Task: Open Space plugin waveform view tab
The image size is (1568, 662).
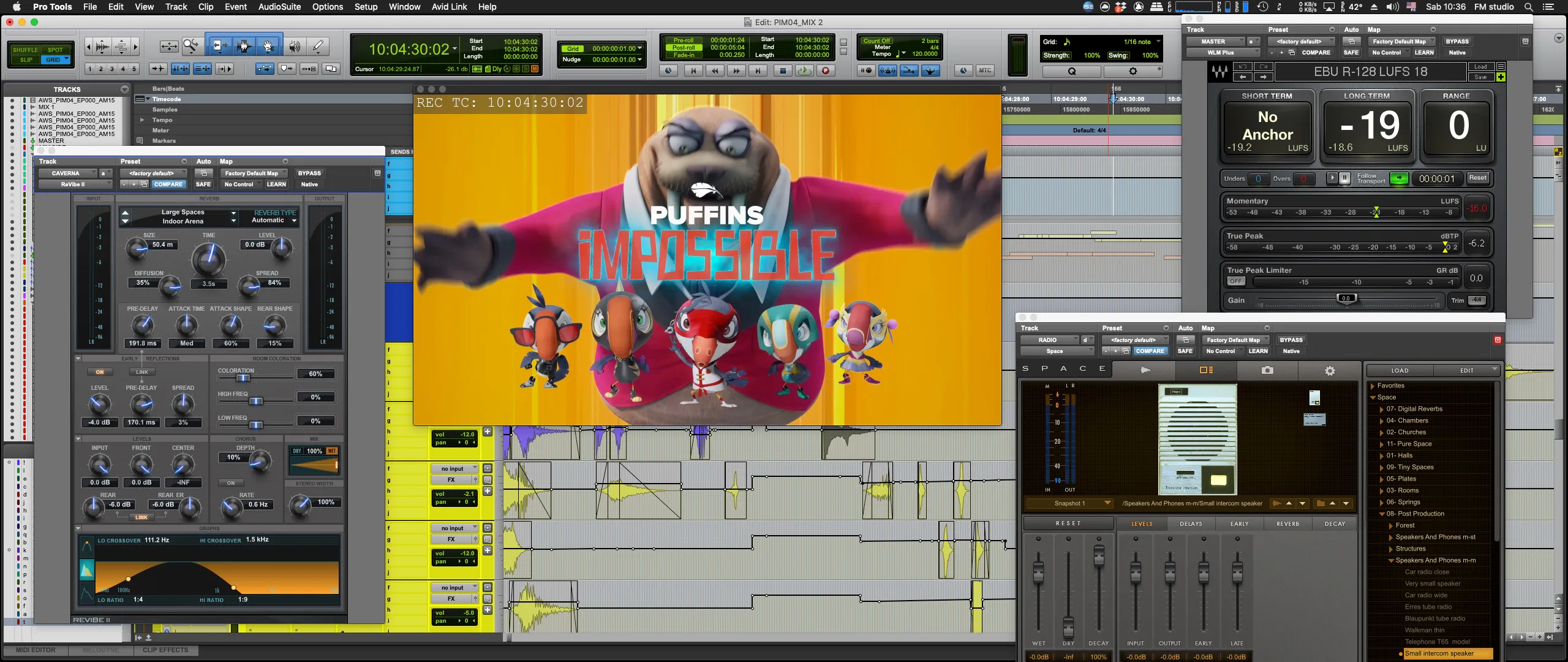Action: tap(1145, 370)
